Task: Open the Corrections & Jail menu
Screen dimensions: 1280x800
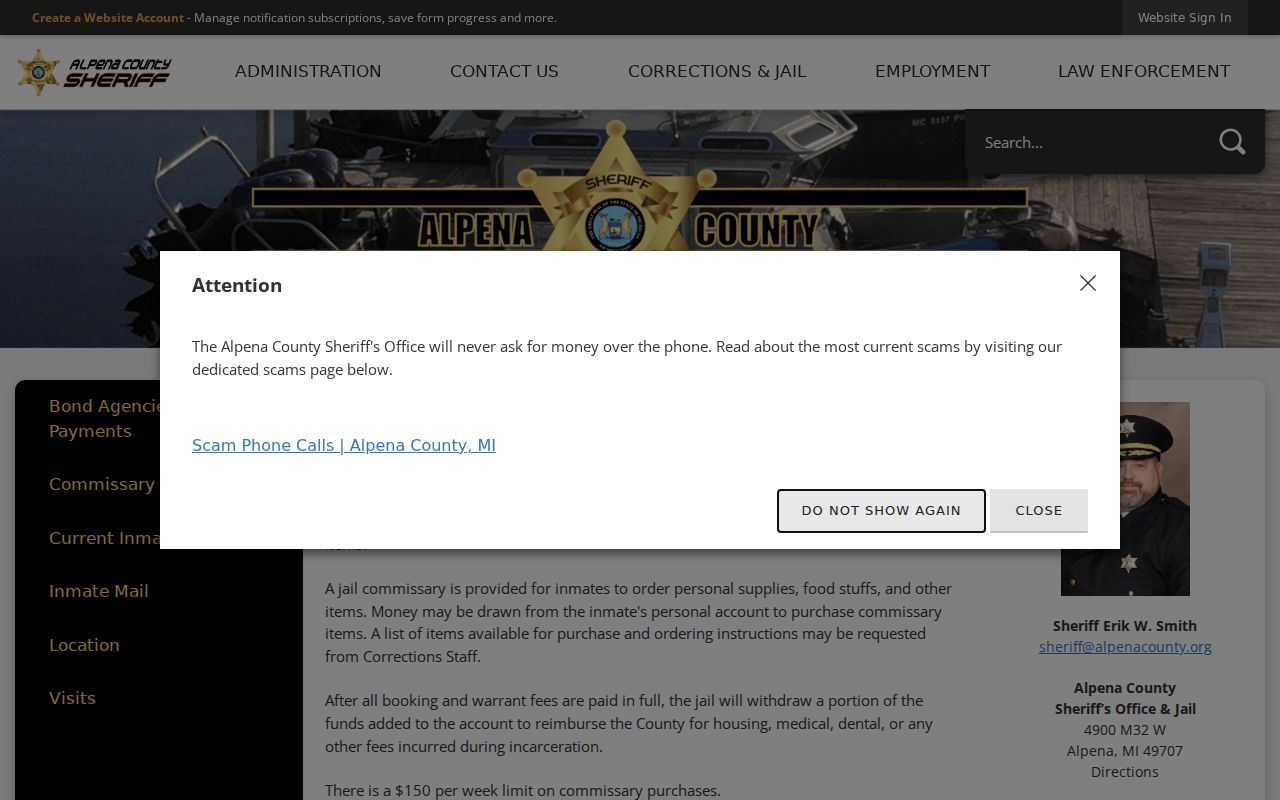Action: (717, 71)
